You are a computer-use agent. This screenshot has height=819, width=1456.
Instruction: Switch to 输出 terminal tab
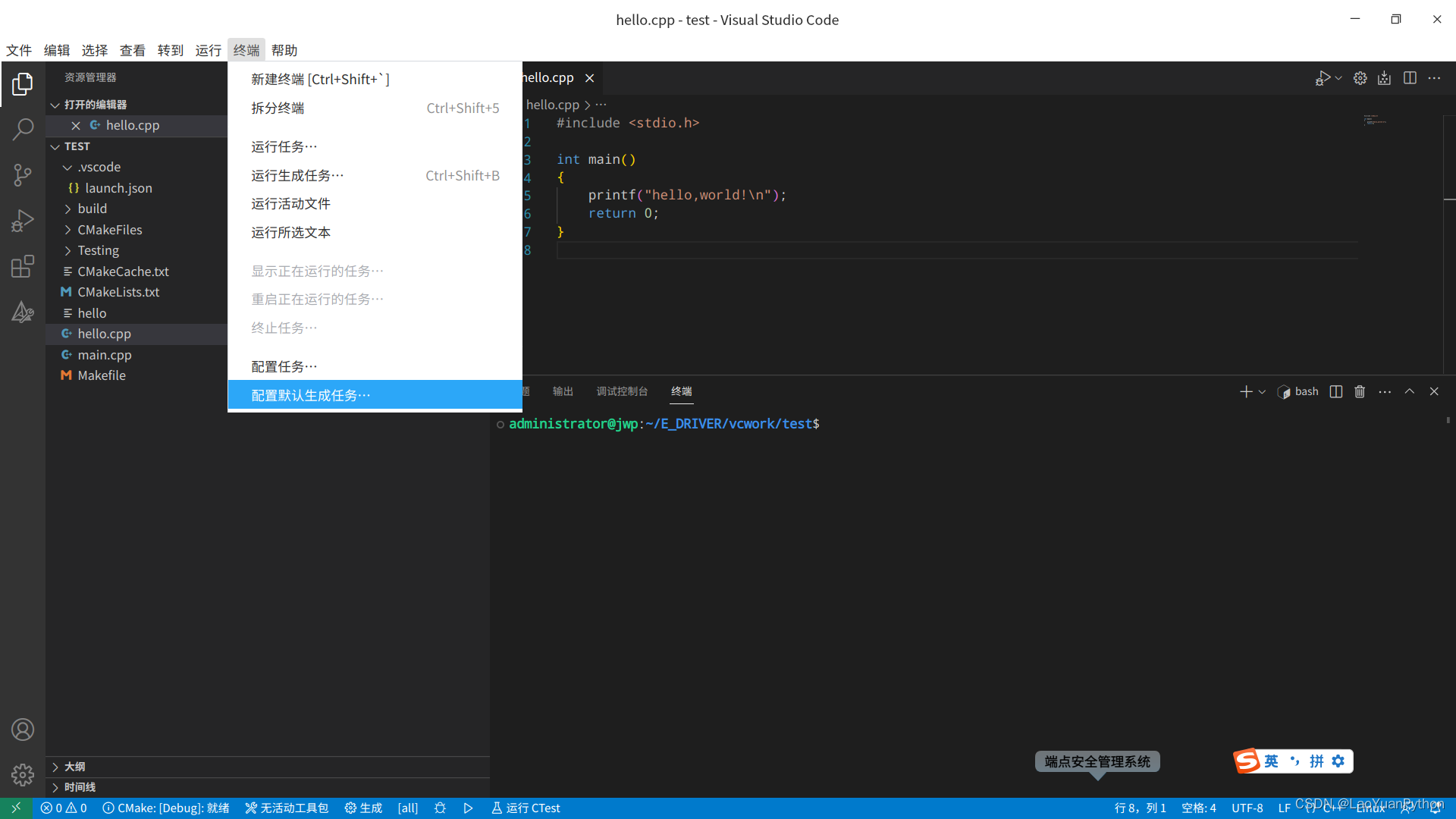pyautogui.click(x=561, y=391)
